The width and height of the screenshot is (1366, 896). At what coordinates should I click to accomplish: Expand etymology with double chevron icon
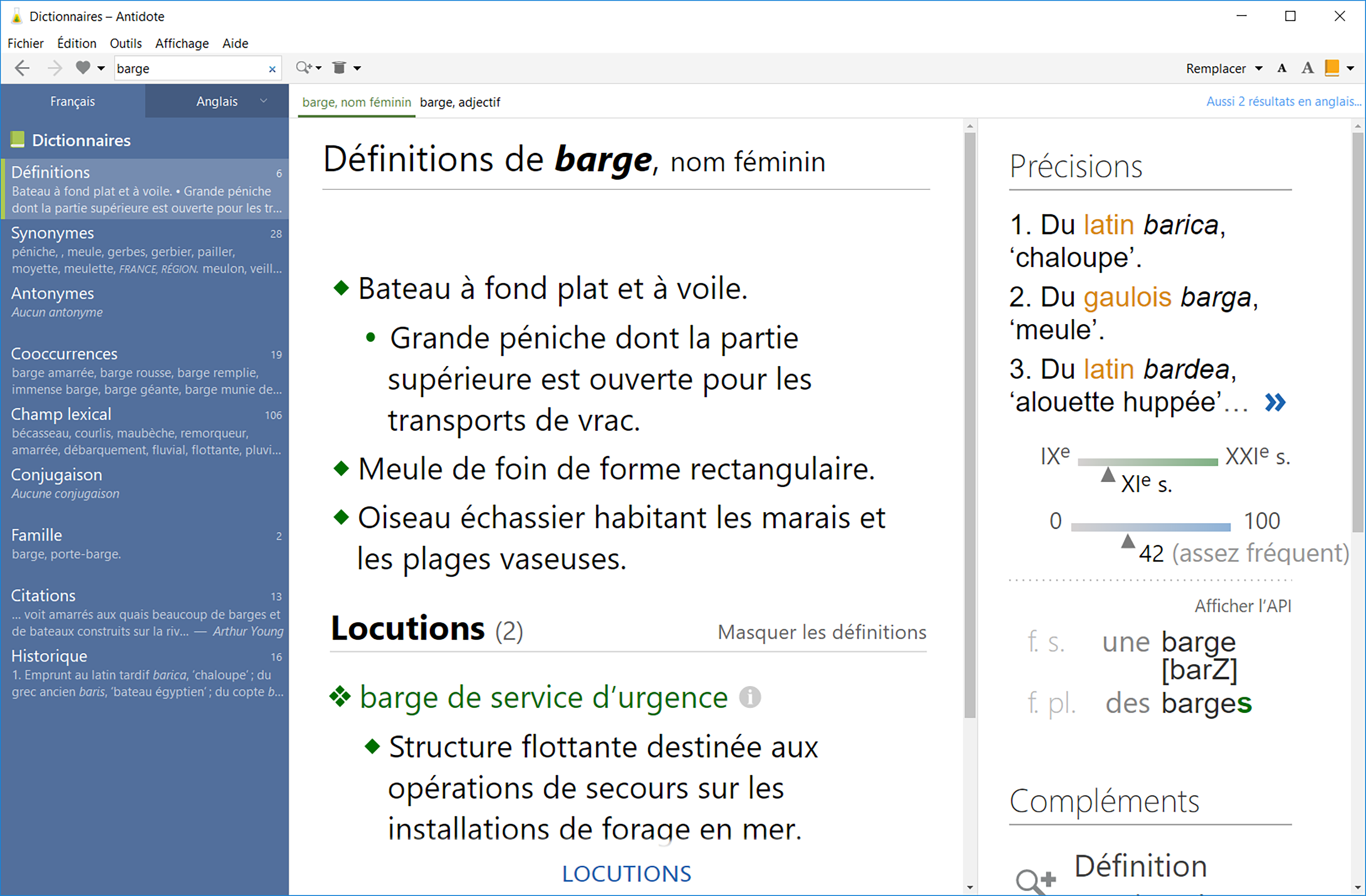coord(1275,402)
